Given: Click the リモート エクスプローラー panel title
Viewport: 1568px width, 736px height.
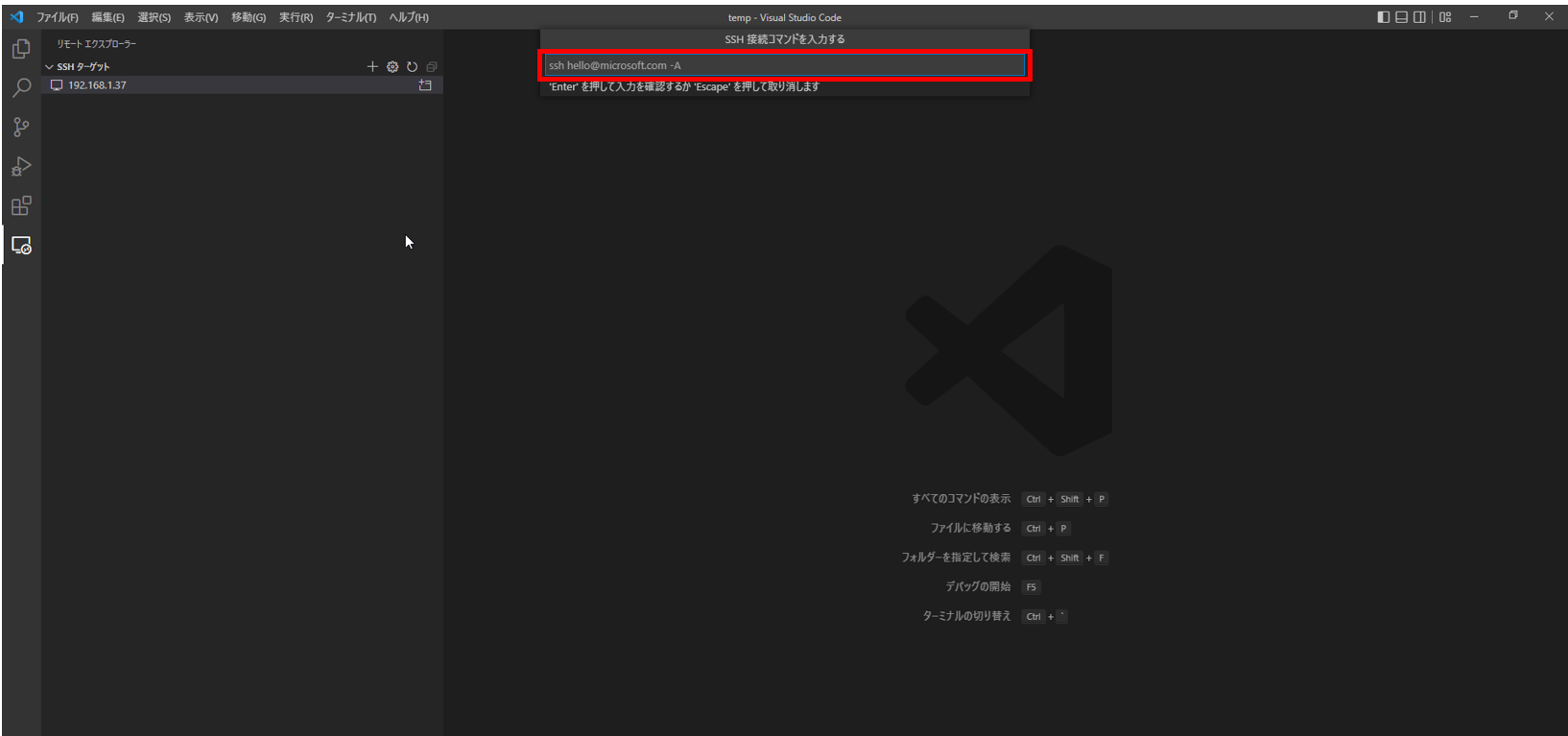Looking at the screenshot, I should coord(96,44).
